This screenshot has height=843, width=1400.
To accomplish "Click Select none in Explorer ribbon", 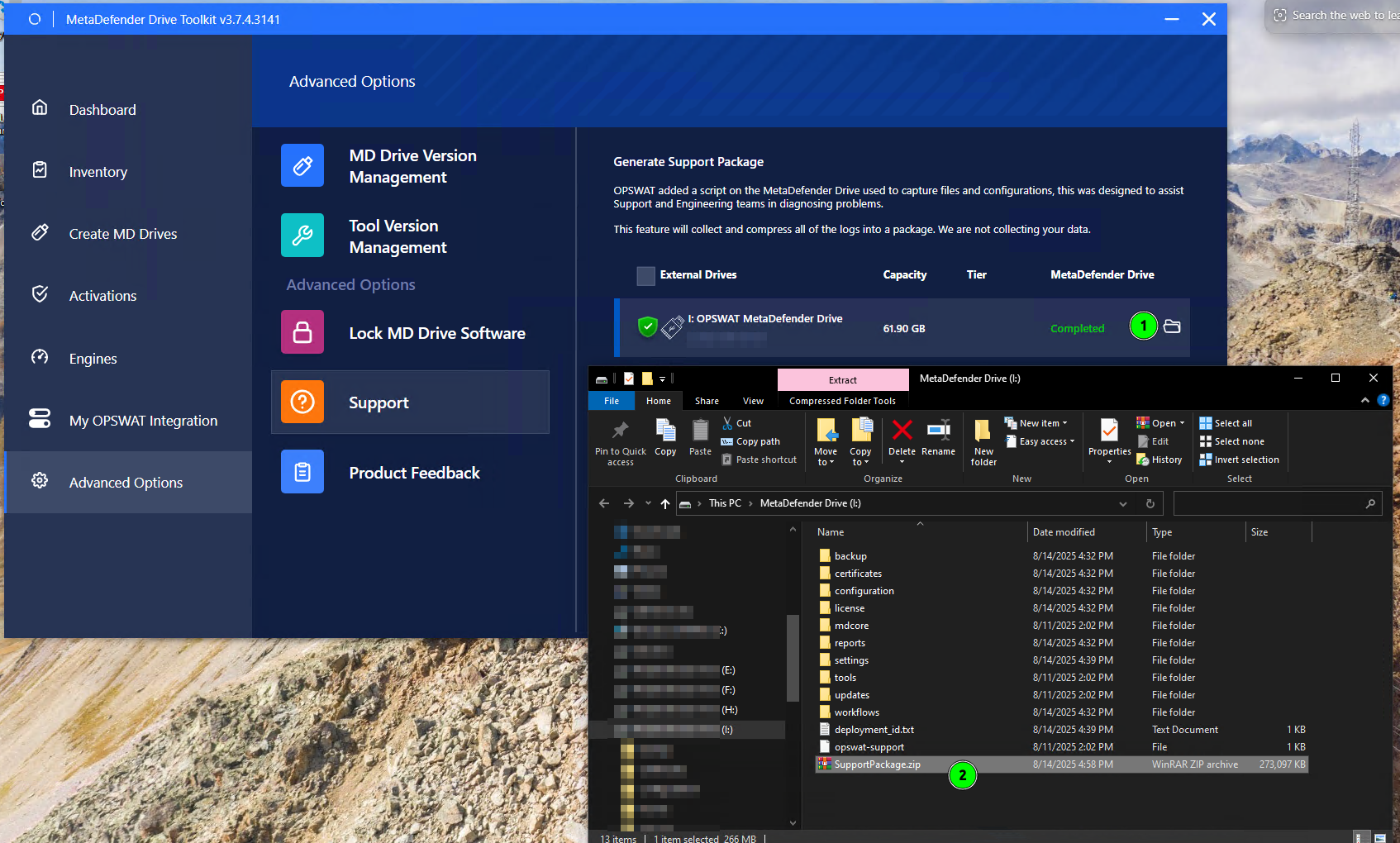I will (1232, 441).
